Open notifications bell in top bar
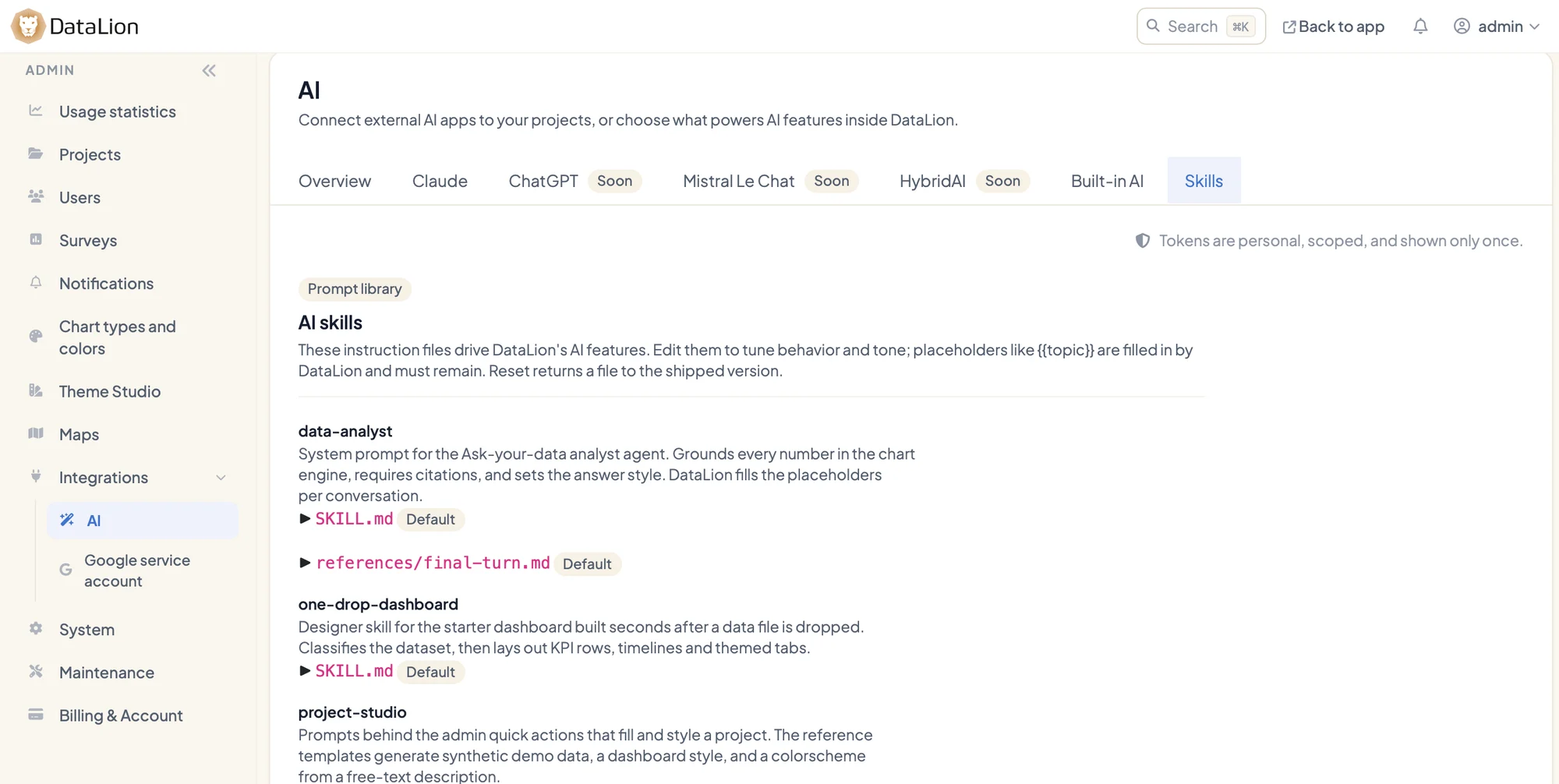 (x=1420, y=26)
